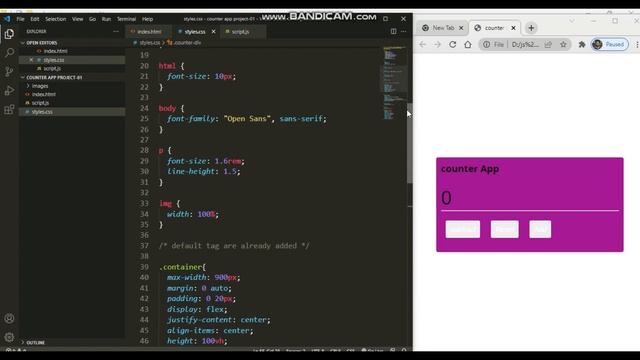Click the Explorer panel more actions ellipsis

point(116,31)
